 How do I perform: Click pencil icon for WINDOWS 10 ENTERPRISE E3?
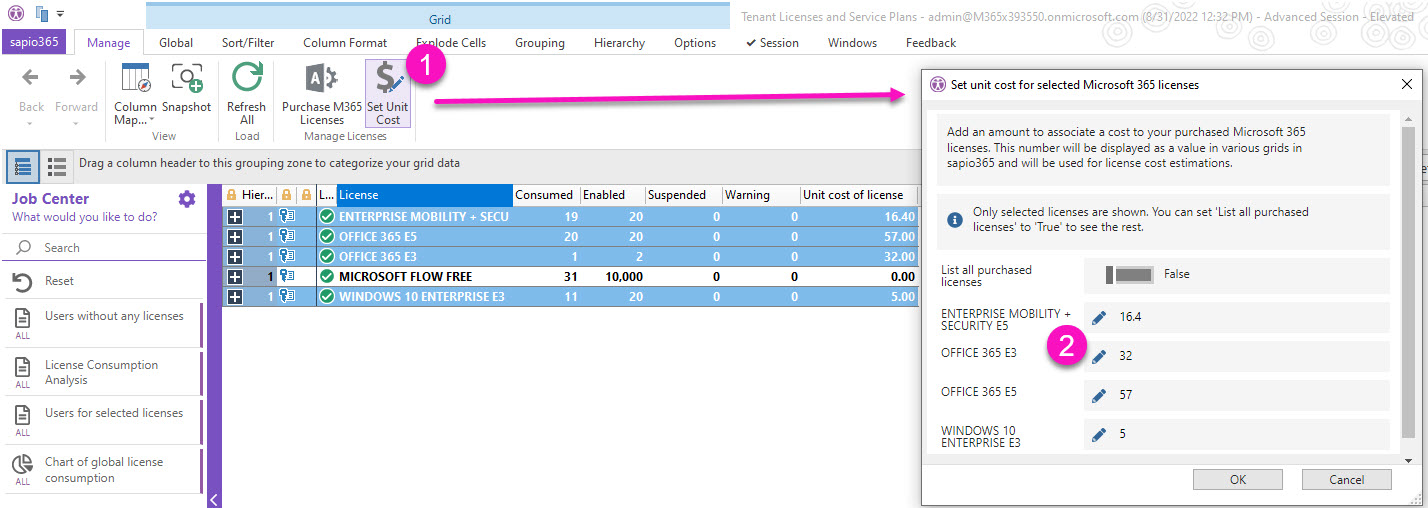point(1099,434)
